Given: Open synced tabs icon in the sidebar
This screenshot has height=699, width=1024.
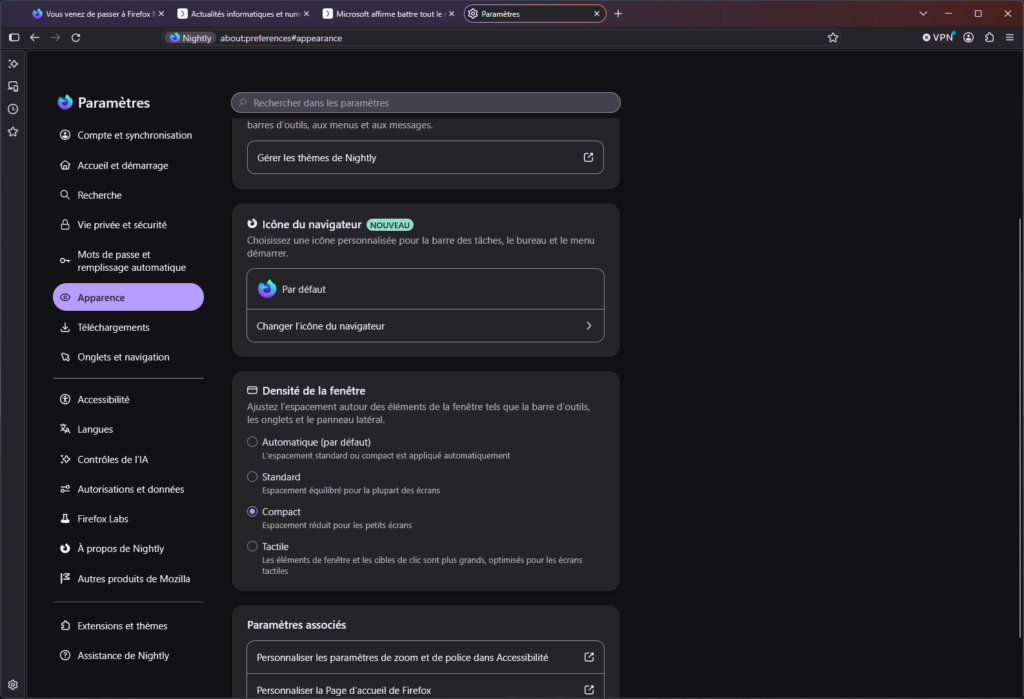Looking at the screenshot, I should click(13, 86).
